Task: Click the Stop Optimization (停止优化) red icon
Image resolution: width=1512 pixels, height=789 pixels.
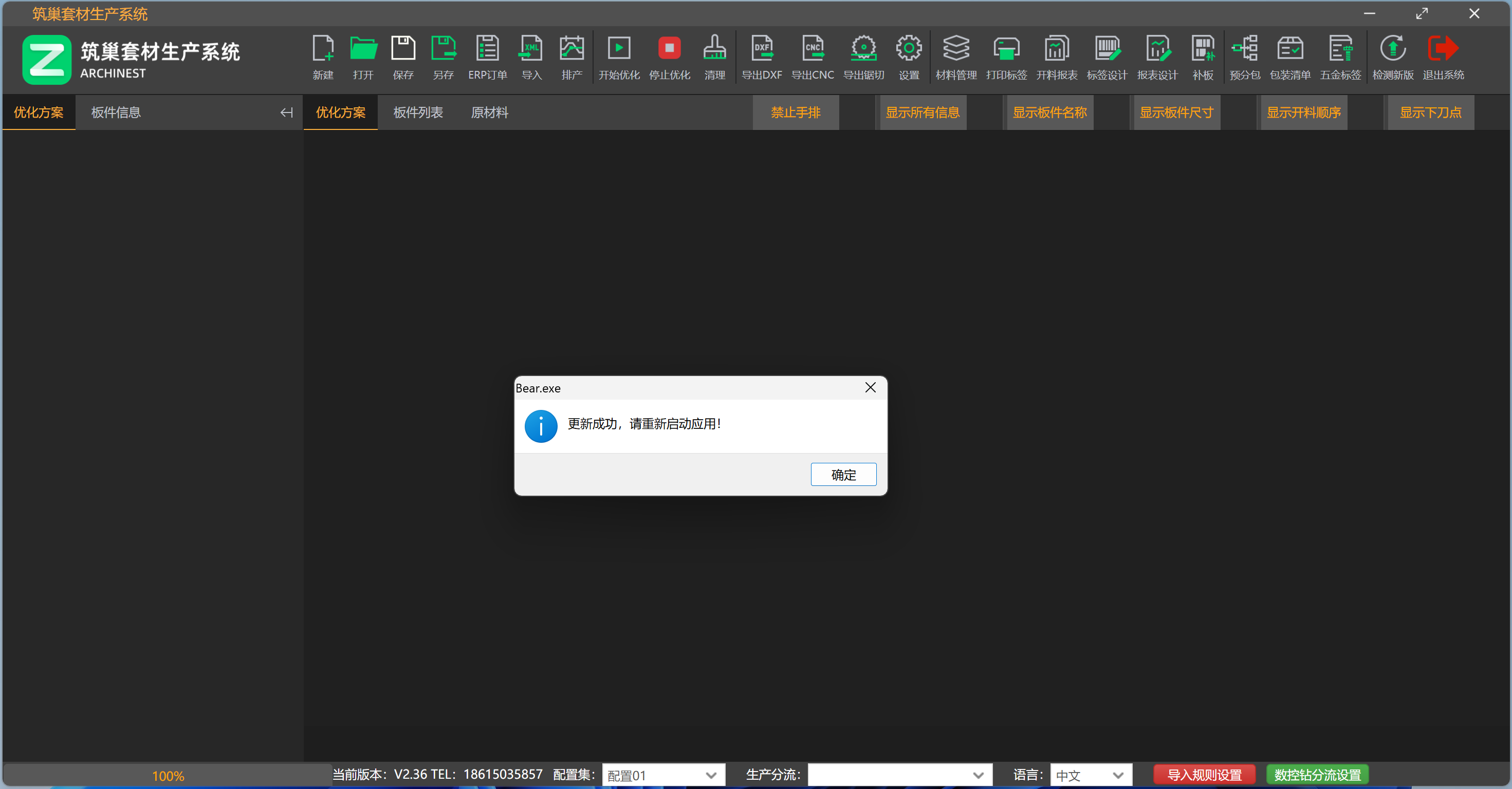Action: coord(669,49)
